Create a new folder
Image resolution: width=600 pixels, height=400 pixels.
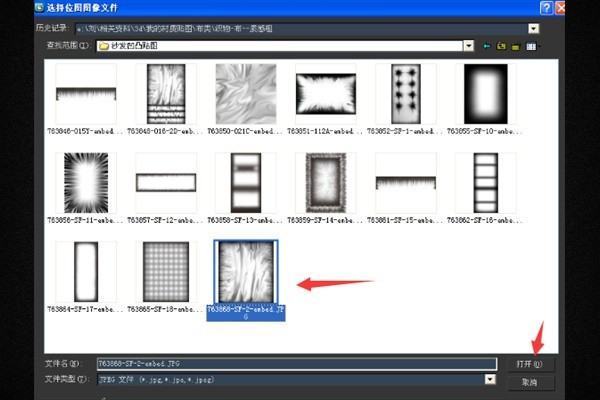point(514,46)
